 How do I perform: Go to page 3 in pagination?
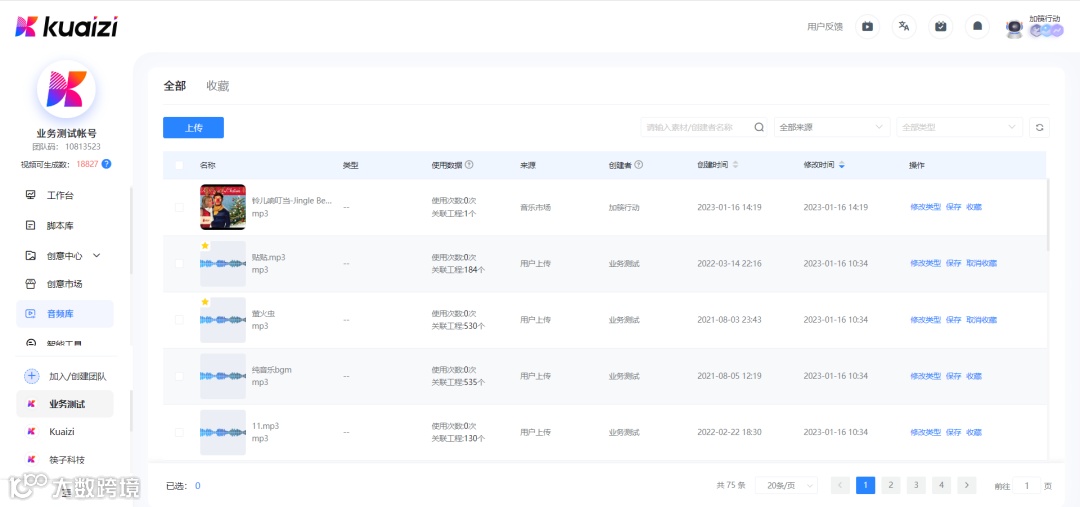click(x=916, y=485)
